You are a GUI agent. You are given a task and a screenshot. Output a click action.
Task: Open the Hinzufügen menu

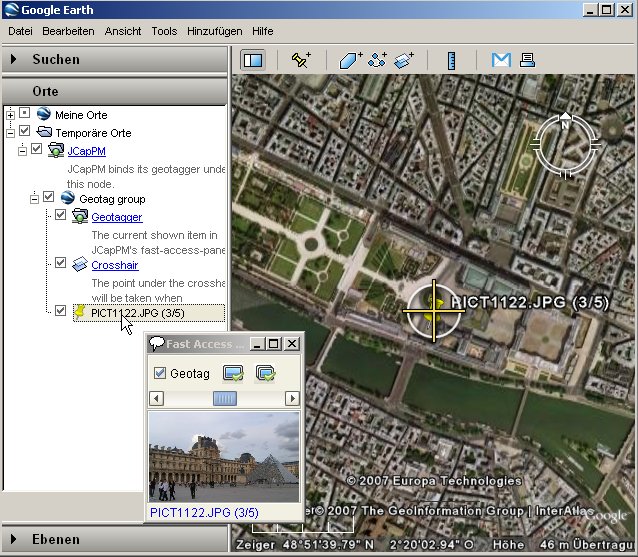[x=214, y=31]
